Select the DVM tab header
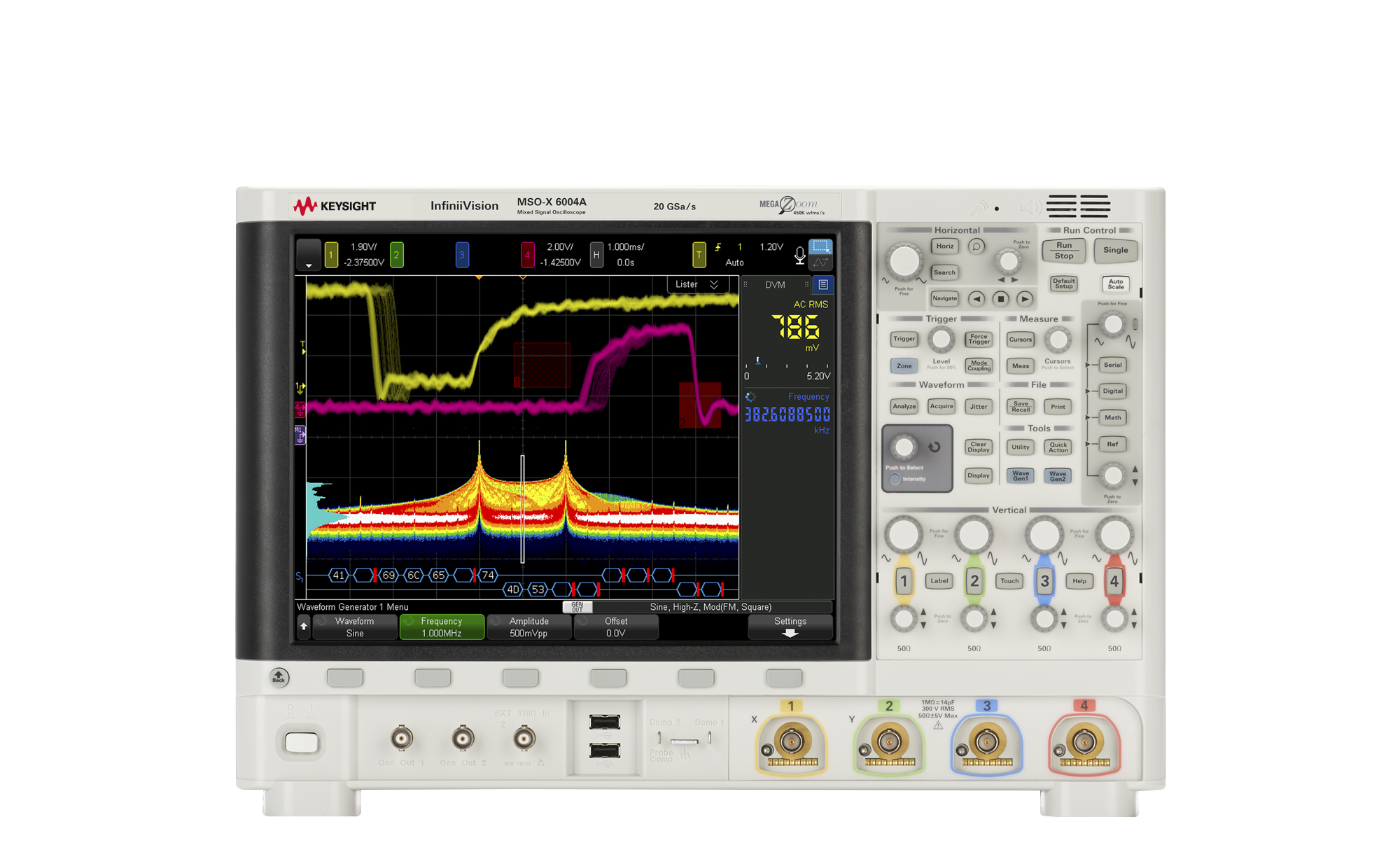The image size is (1400, 864). click(x=777, y=285)
